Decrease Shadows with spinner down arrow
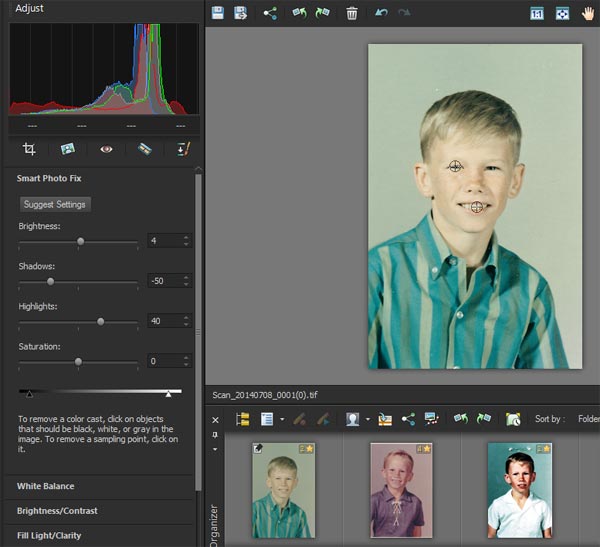The image size is (600, 547). [x=186, y=284]
